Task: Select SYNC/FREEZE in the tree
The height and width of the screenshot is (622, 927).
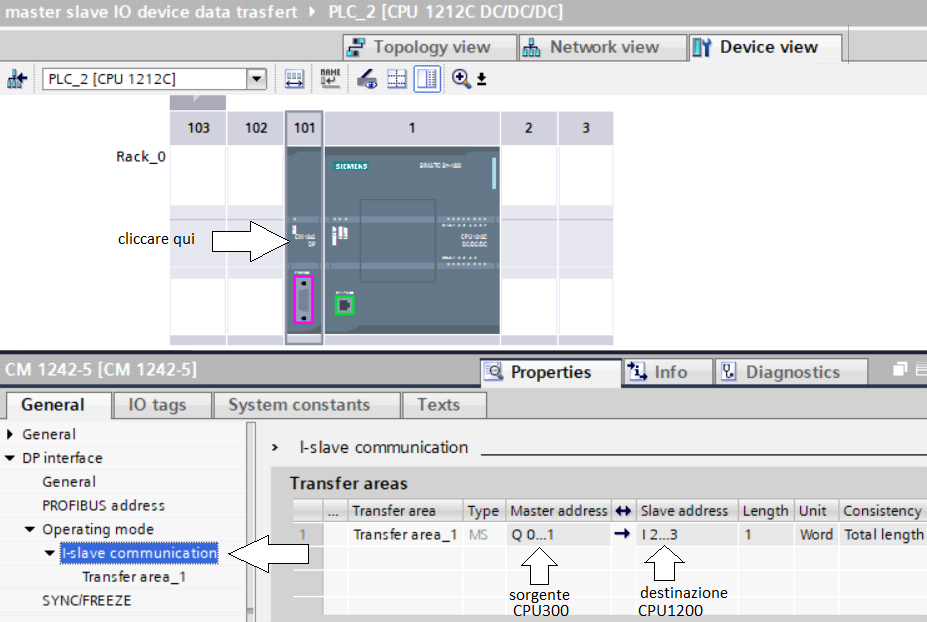Action: tap(86, 600)
